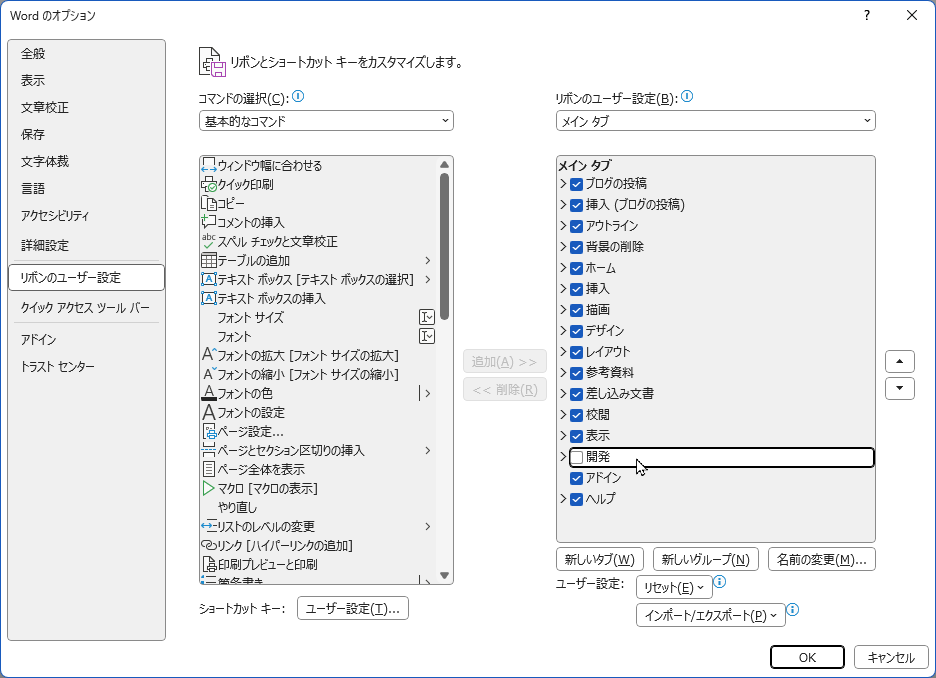Screen dimensions: 936x678
Task: Select the コメントの挿入 icon
Action: (x=208, y=222)
